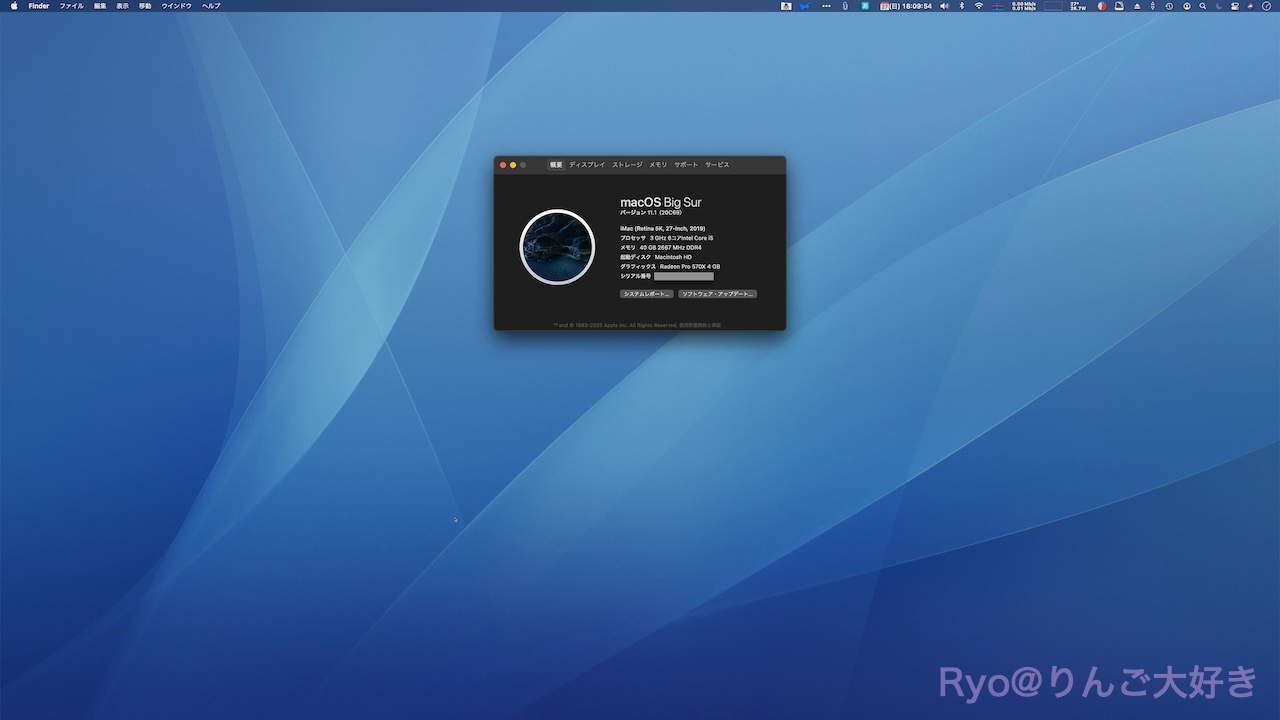Click the eject icon in menu bar

click(1136, 6)
